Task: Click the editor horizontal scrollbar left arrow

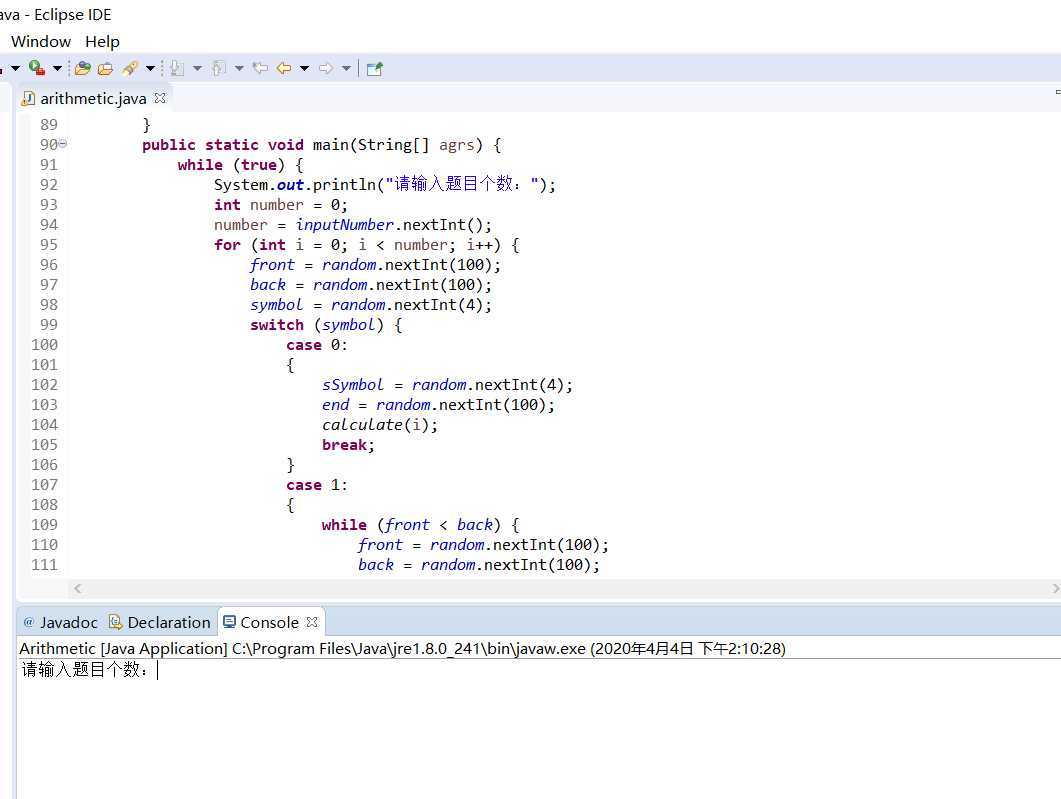Action: tap(78, 589)
